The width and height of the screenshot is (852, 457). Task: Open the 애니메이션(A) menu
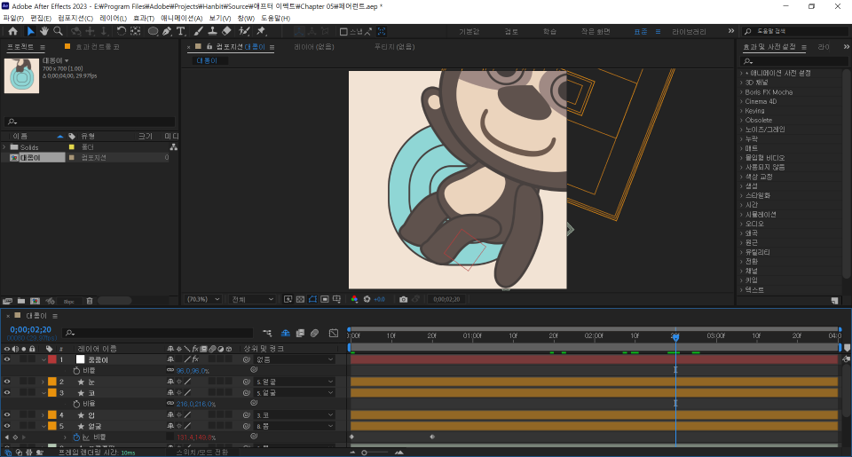click(181, 18)
